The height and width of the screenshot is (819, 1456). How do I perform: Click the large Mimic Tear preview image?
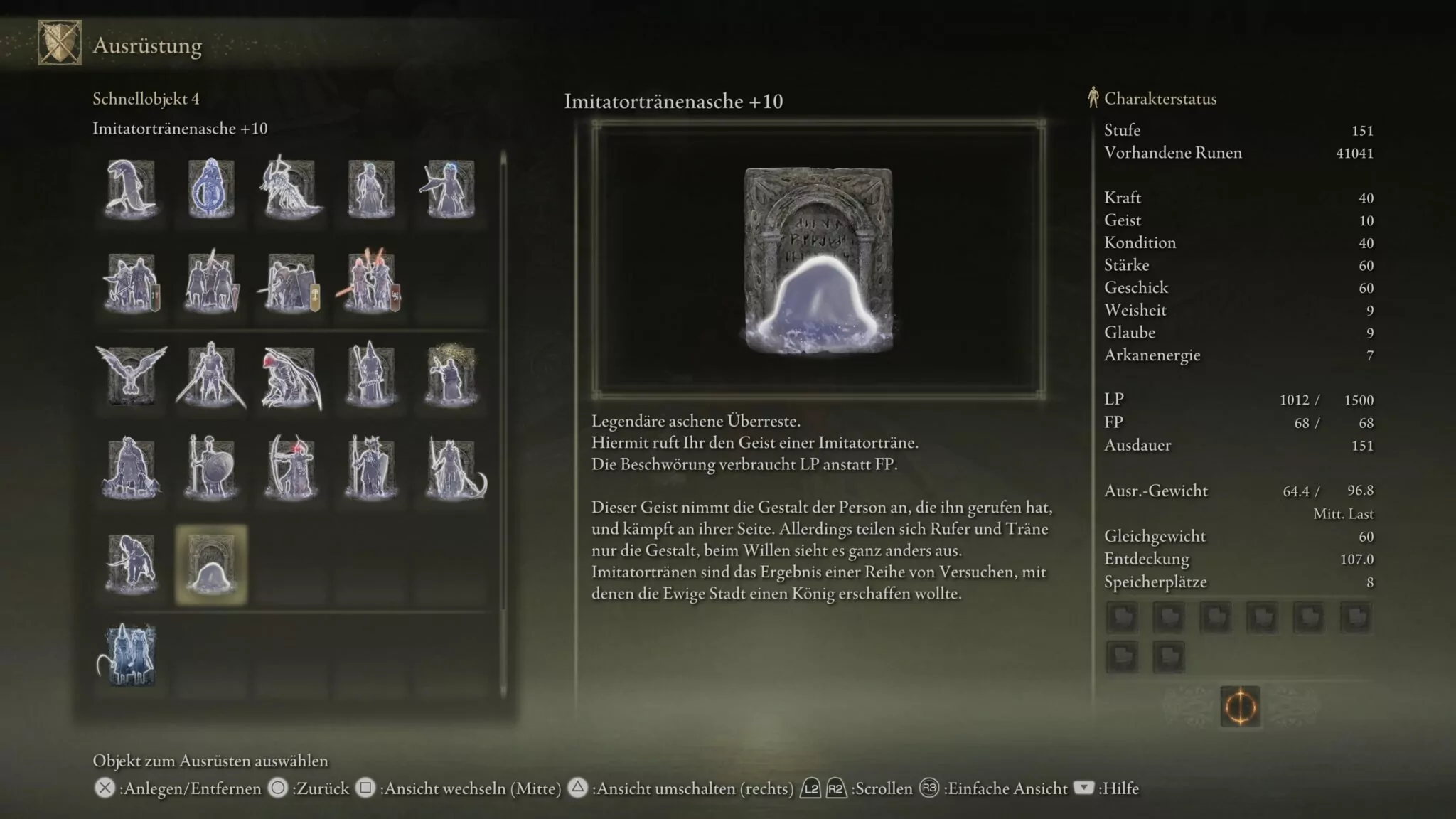point(818,260)
